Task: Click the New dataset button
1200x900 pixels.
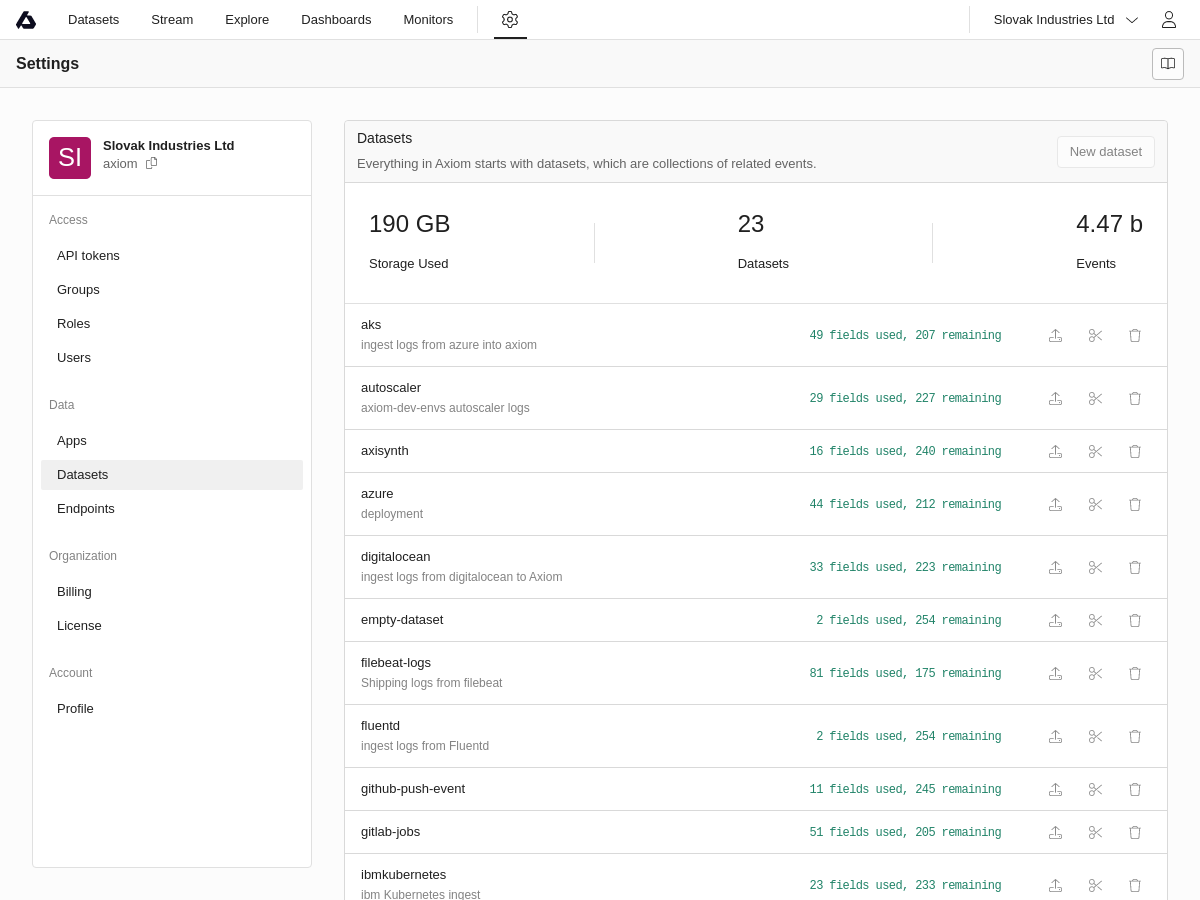Action: (1105, 152)
